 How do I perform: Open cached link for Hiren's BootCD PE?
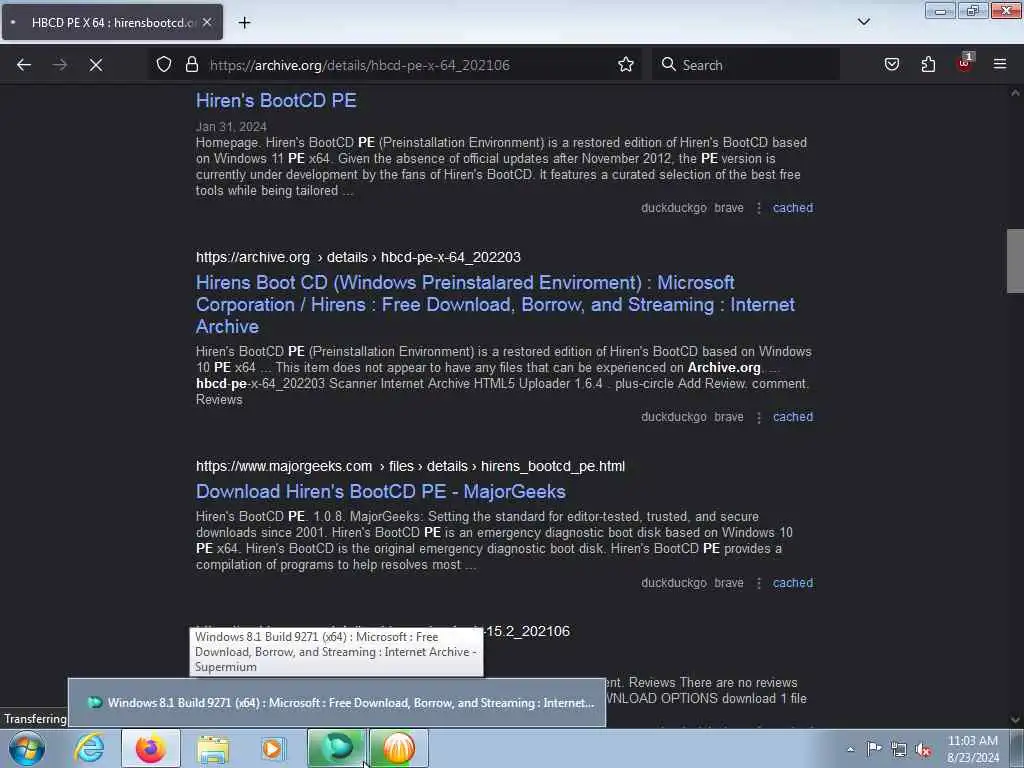(793, 208)
